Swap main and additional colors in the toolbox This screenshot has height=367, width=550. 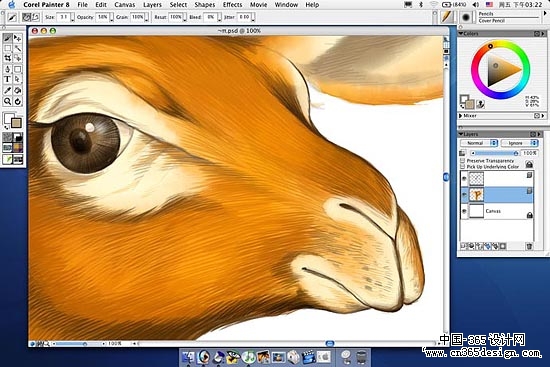tap(6, 127)
